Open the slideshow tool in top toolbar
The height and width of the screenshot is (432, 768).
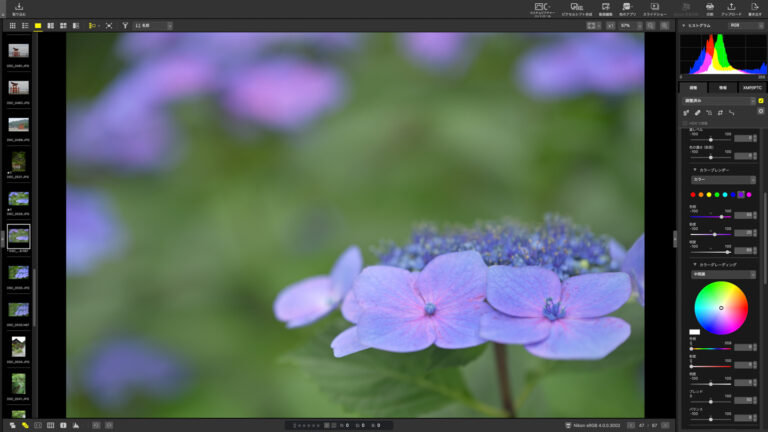click(x=654, y=8)
